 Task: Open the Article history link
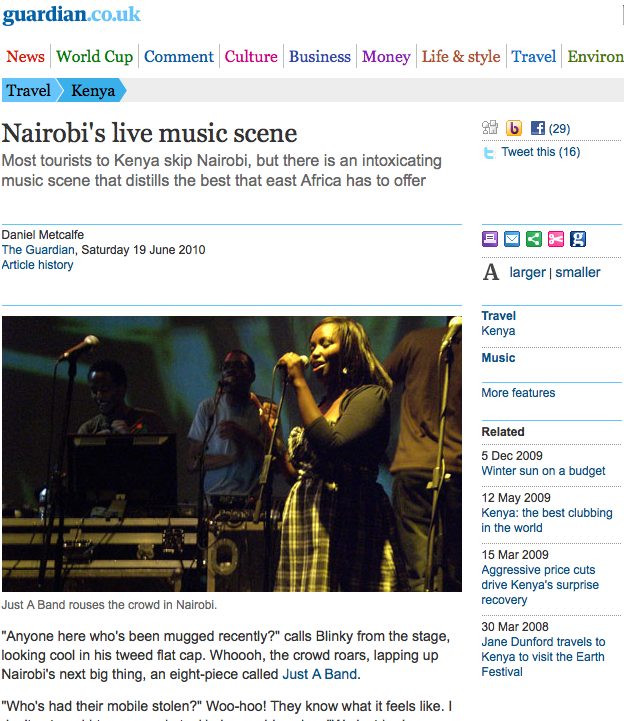coord(37,265)
